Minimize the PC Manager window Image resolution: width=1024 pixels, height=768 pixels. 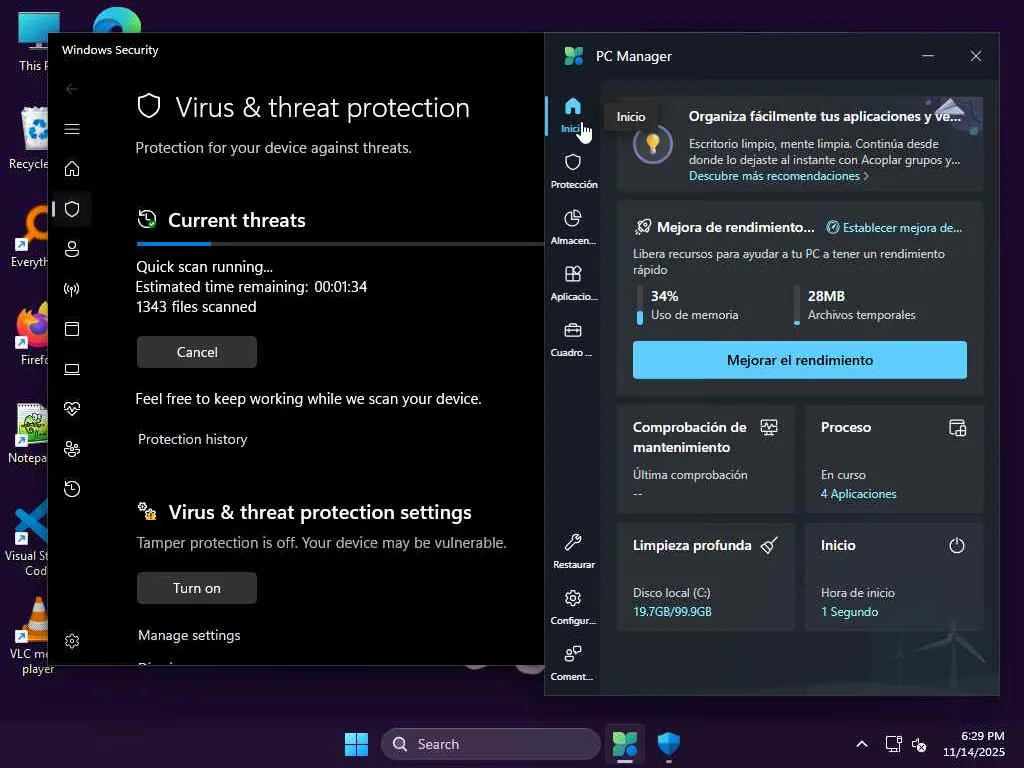[x=927, y=56]
